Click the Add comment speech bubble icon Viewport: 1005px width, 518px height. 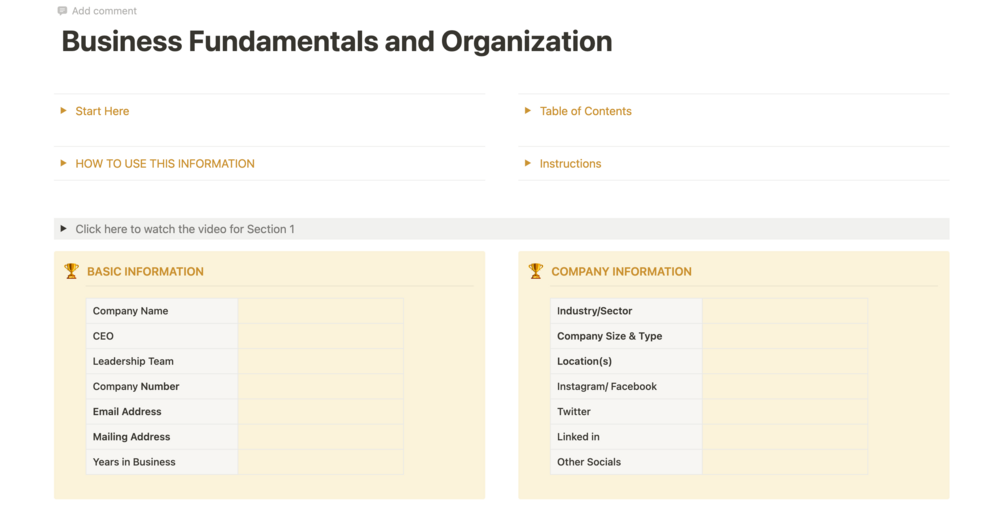pyautogui.click(x=63, y=11)
